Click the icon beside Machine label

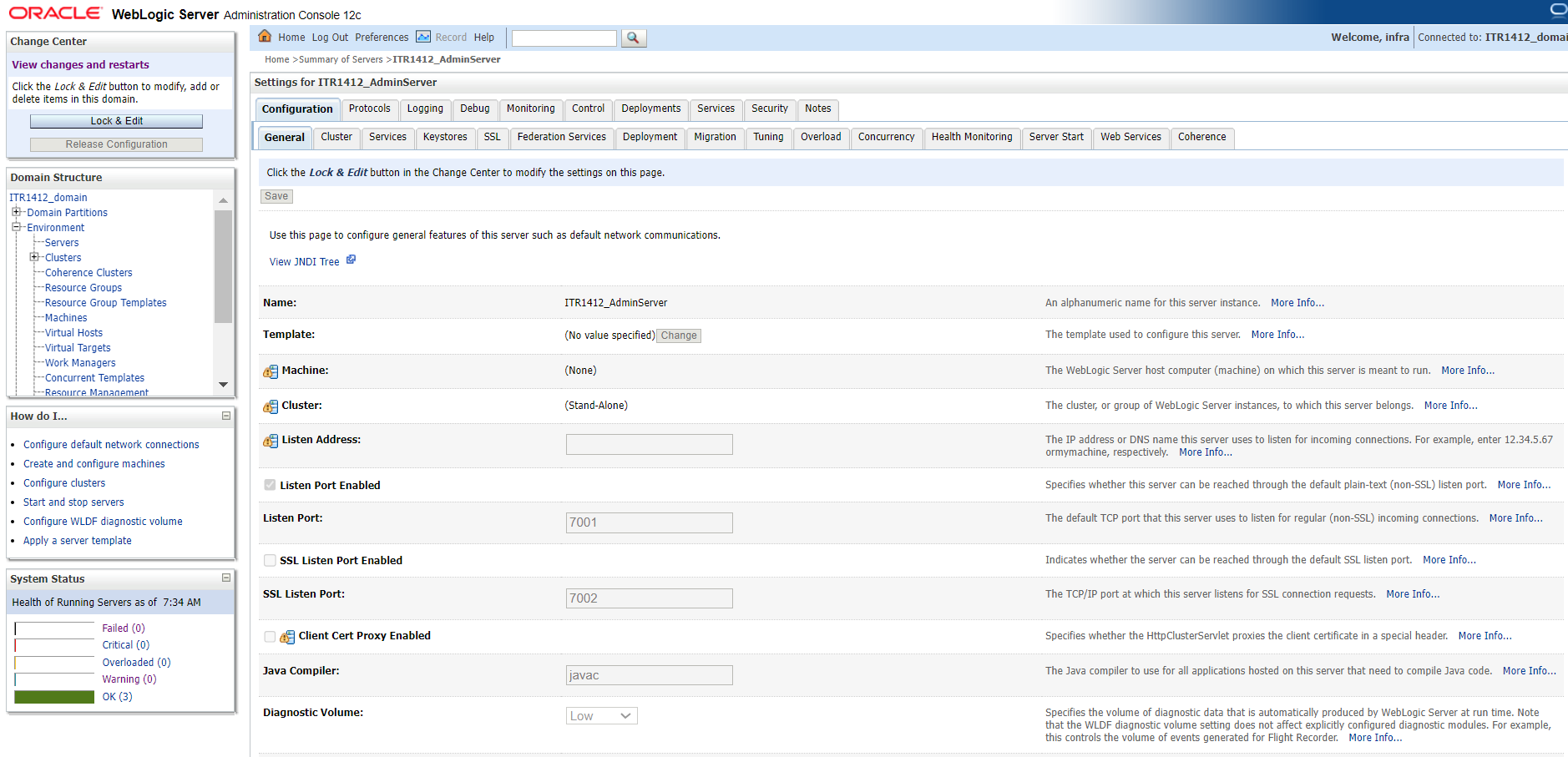271,371
